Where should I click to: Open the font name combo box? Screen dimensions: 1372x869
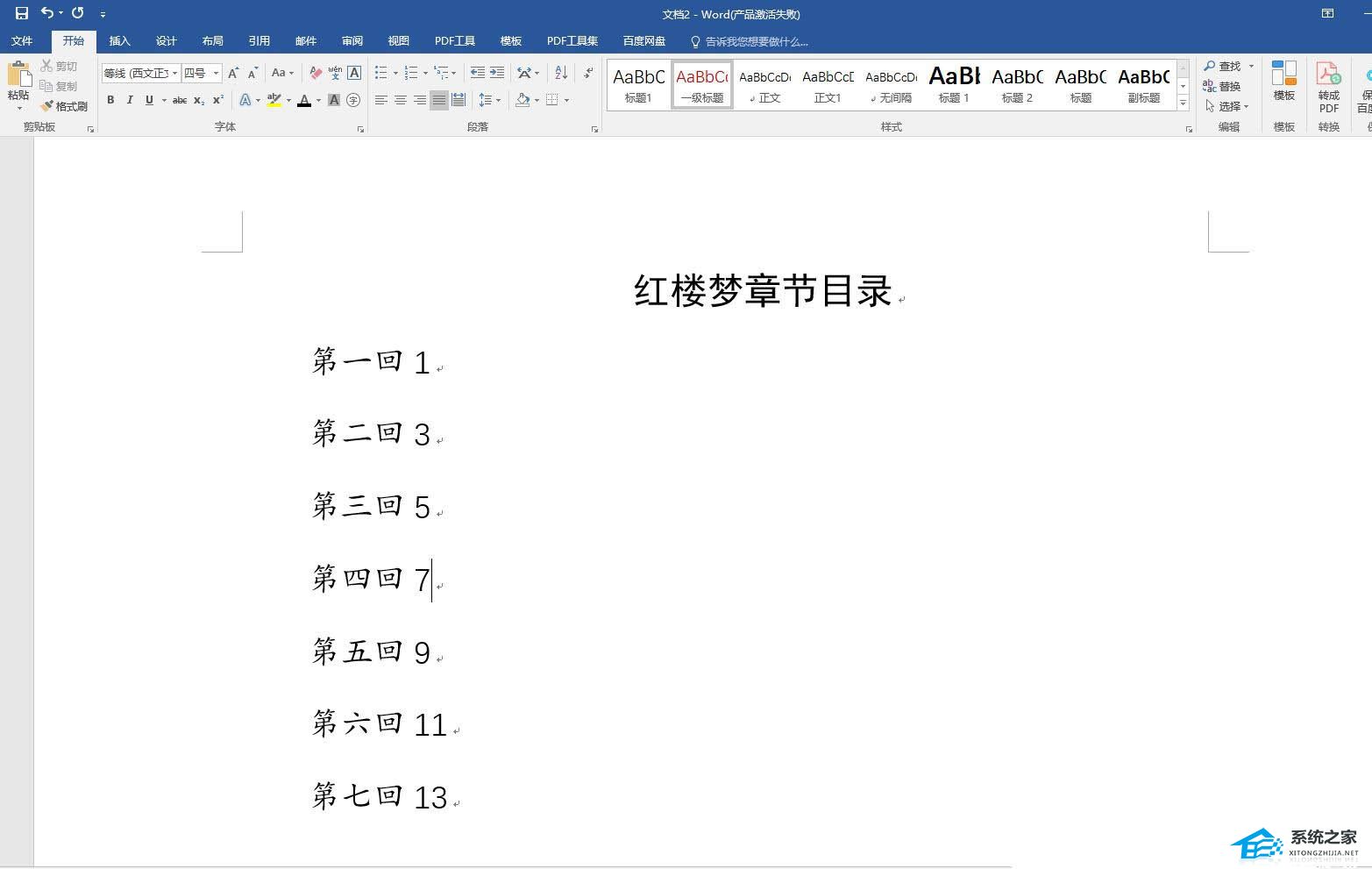tap(141, 73)
